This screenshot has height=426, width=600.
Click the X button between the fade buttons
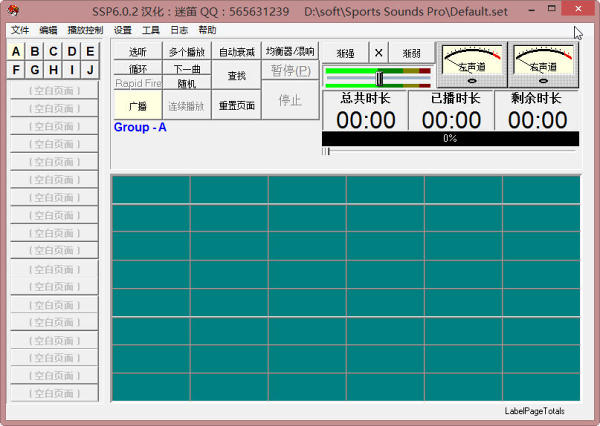(x=378, y=53)
